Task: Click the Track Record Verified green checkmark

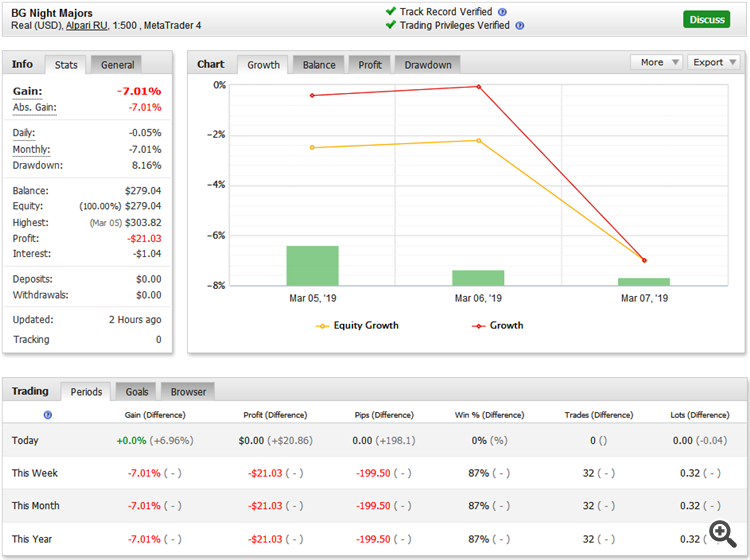Action: click(391, 11)
